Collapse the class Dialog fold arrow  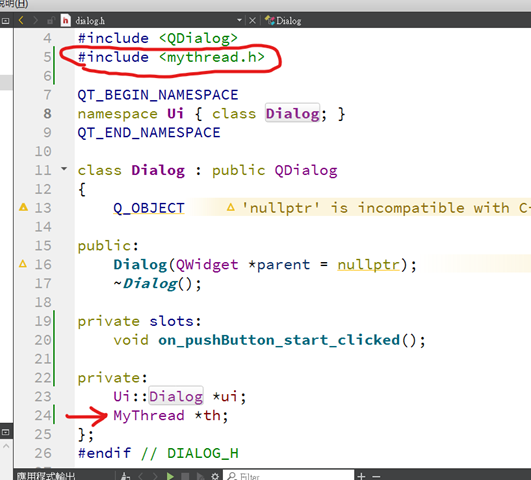pos(64,168)
